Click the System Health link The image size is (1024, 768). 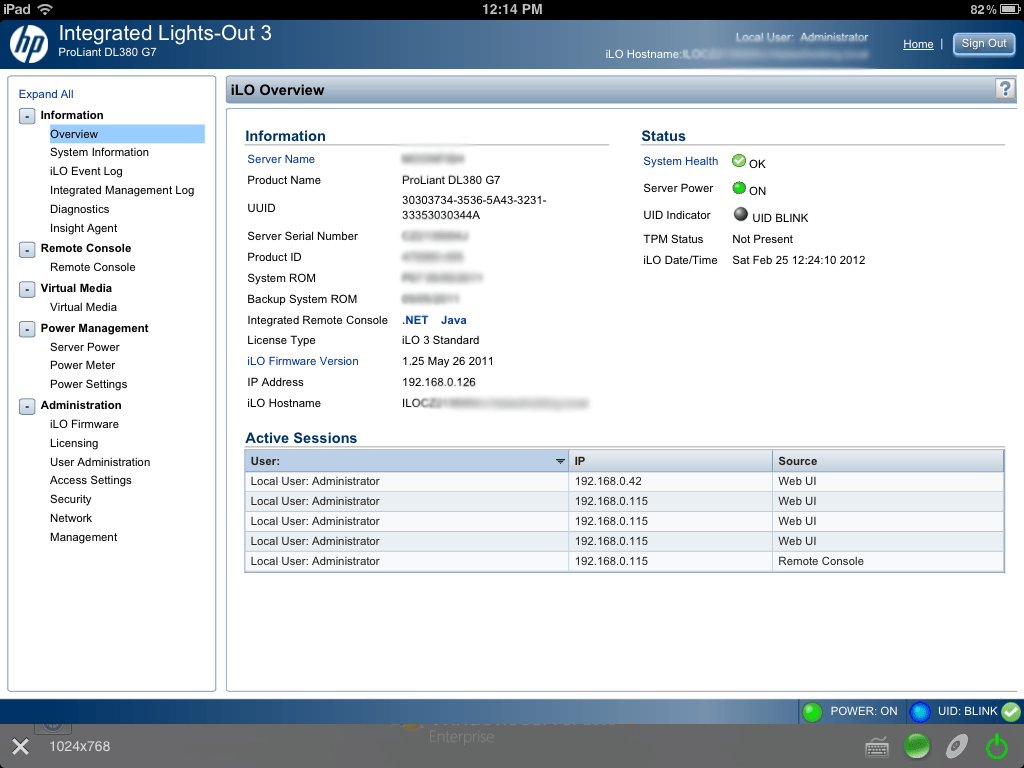pyautogui.click(x=680, y=161)
